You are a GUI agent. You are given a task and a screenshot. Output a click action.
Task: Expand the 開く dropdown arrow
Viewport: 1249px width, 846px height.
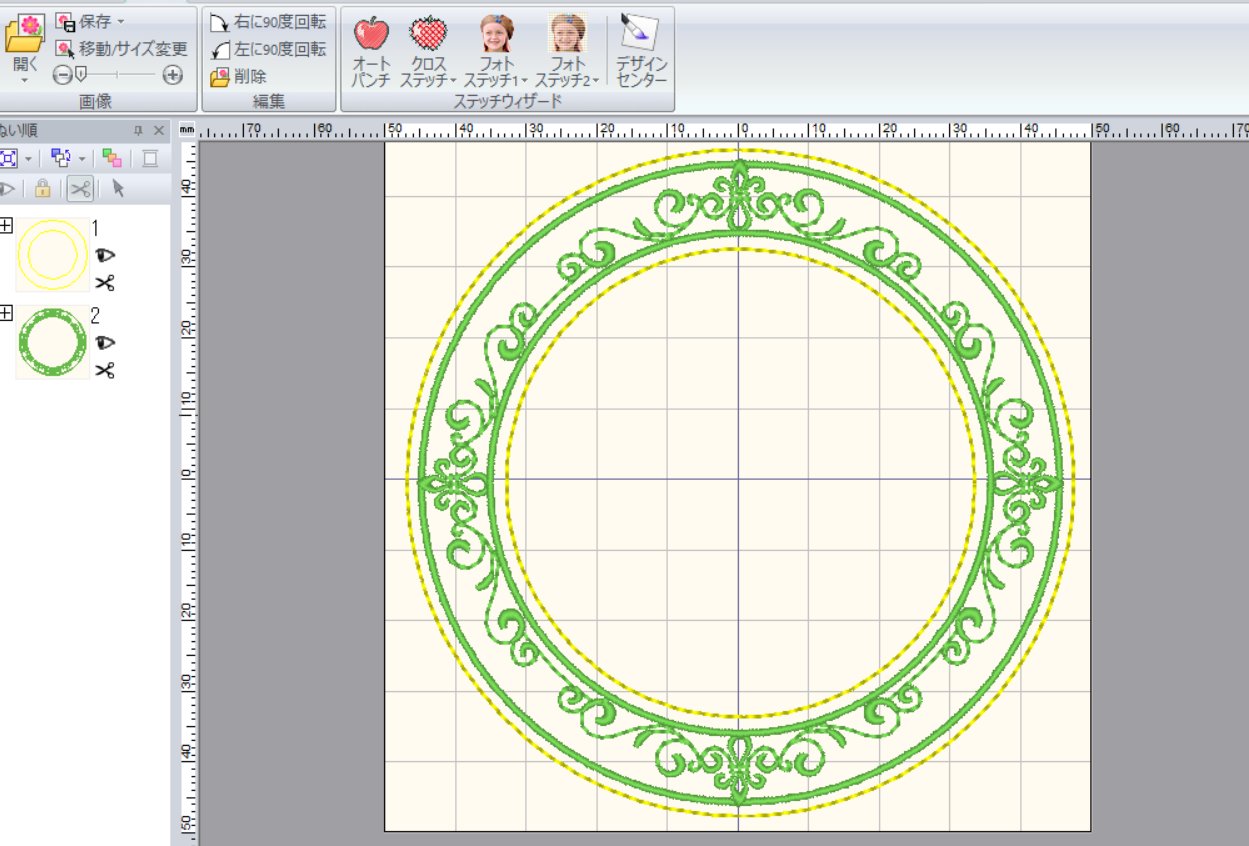pos(24,79)
